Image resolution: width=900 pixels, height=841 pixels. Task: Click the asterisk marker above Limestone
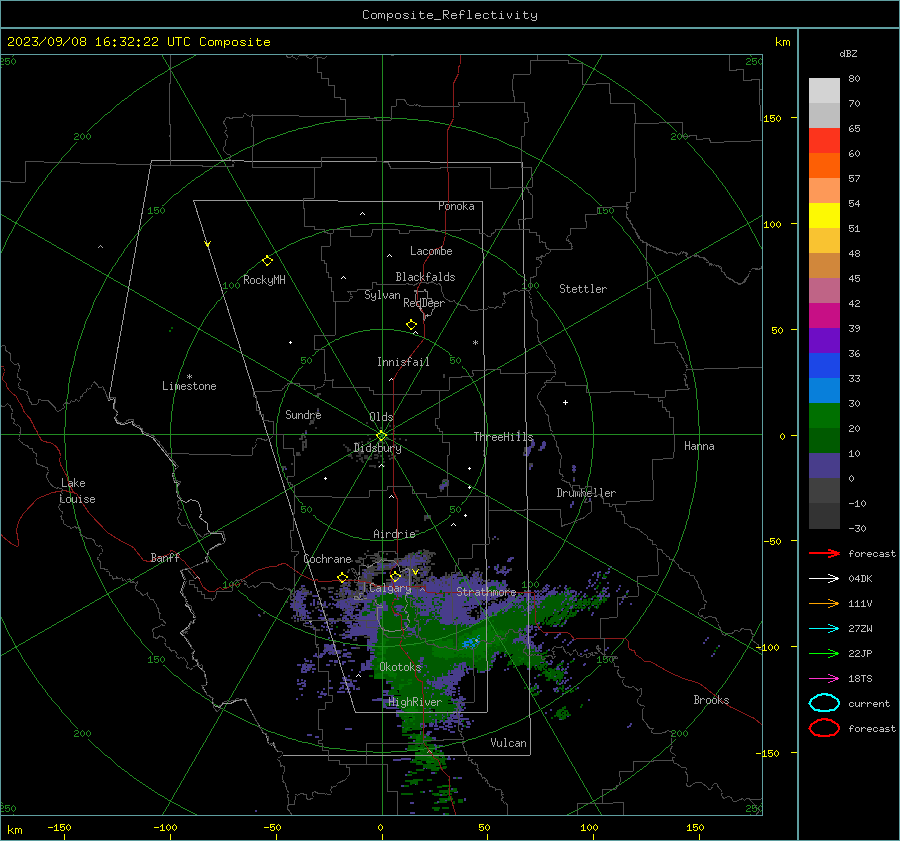189,377
